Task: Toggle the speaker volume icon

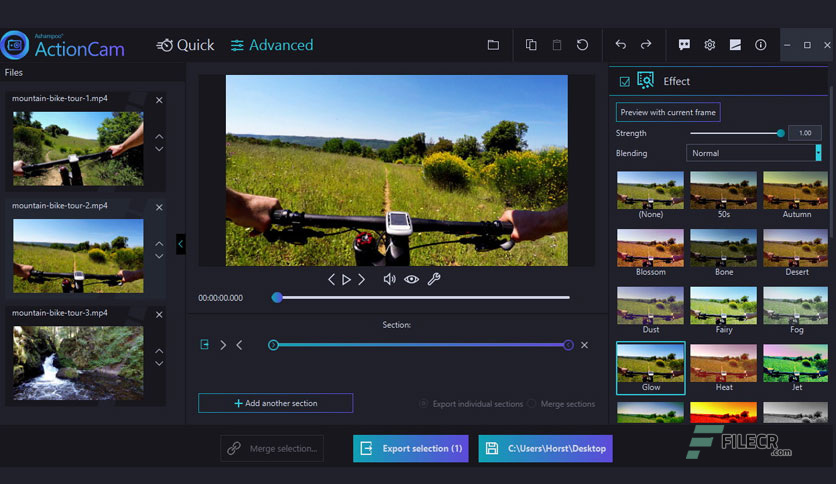Action: (x=390, y=279)
